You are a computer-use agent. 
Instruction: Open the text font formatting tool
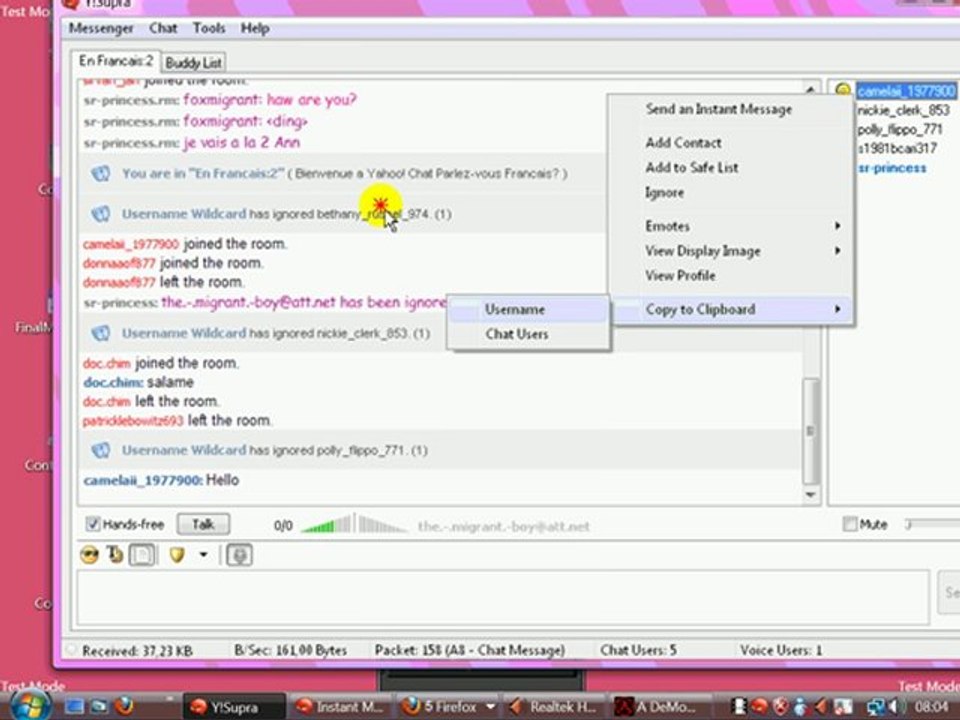(x=115, y=555)
